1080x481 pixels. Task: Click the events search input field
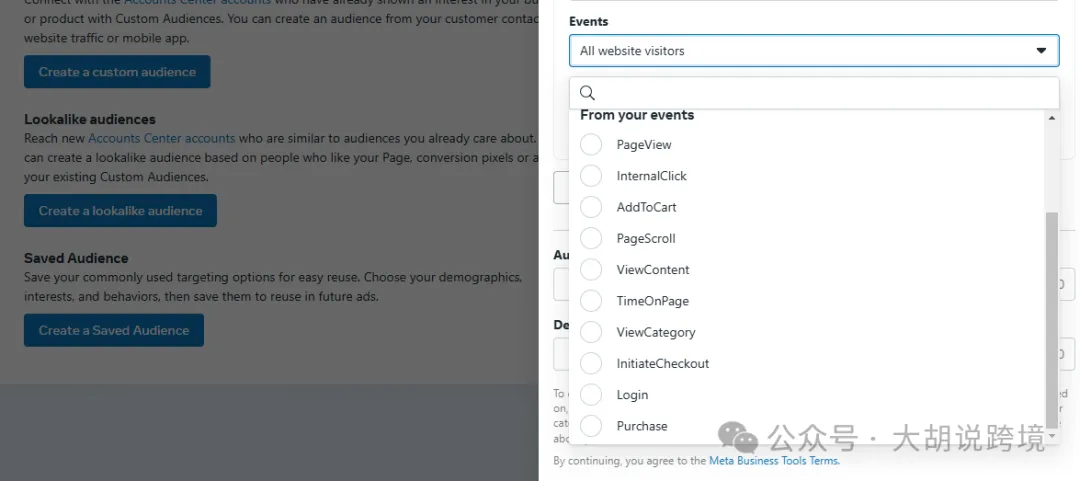(814, 92)
